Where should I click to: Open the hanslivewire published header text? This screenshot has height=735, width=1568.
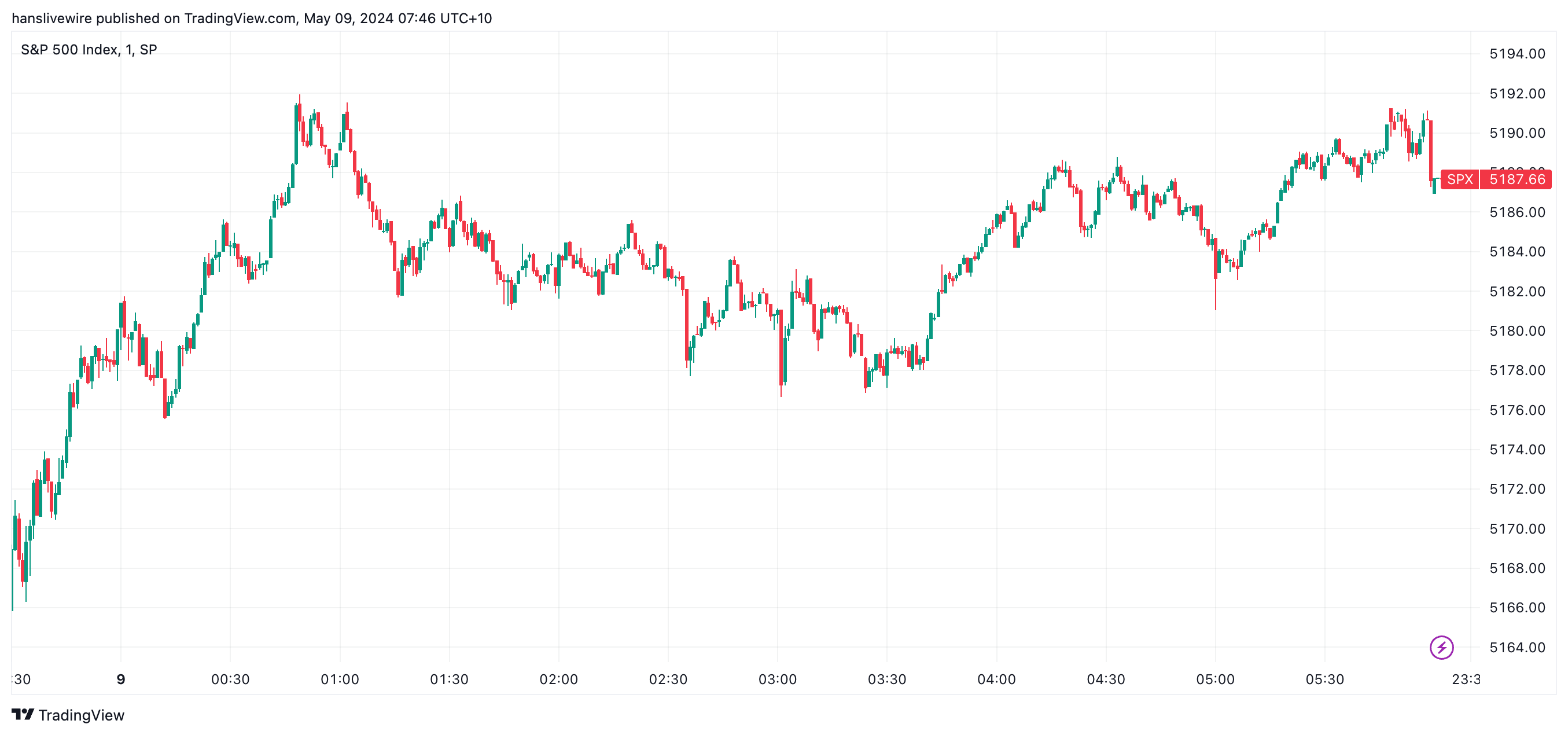(251, 19)
